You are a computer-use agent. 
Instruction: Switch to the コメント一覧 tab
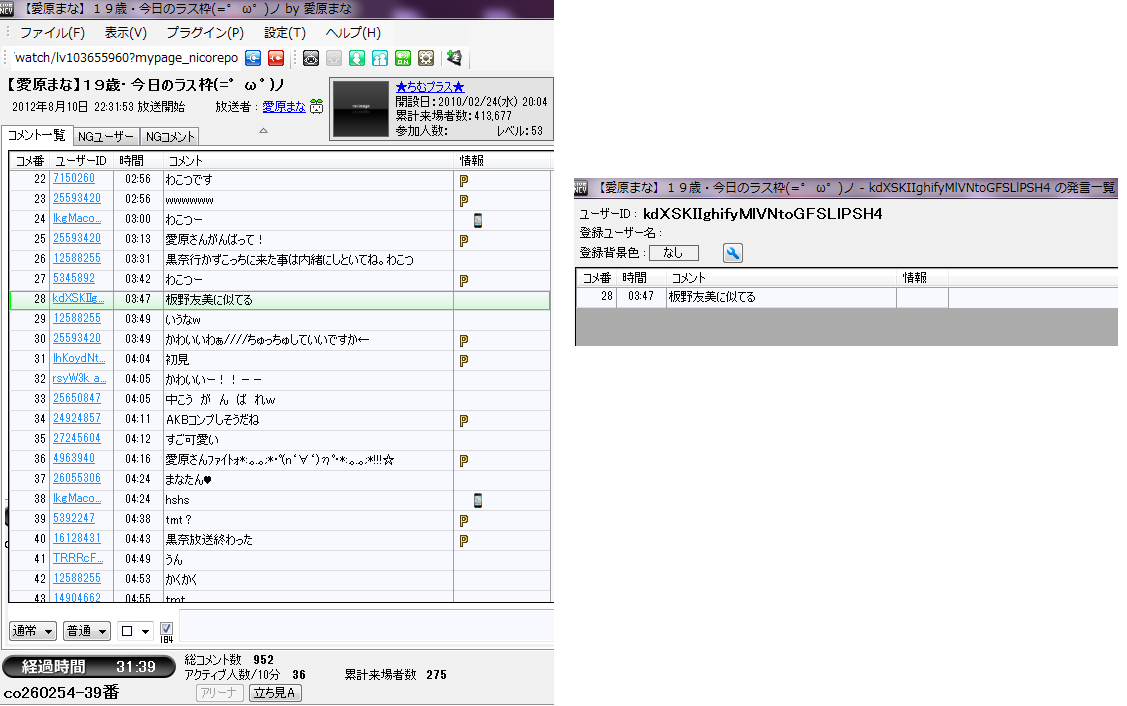[x=36, y=135]
